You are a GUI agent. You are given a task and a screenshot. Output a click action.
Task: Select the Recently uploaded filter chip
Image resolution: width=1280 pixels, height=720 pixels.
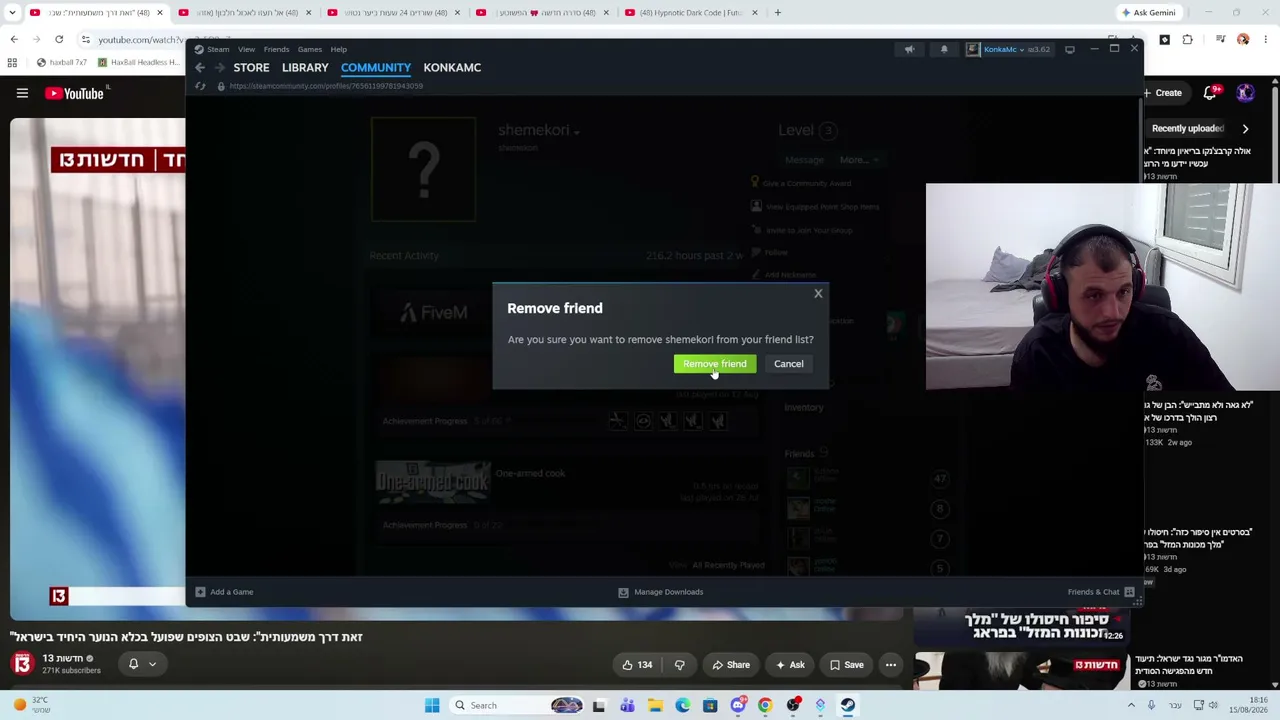1188,128
